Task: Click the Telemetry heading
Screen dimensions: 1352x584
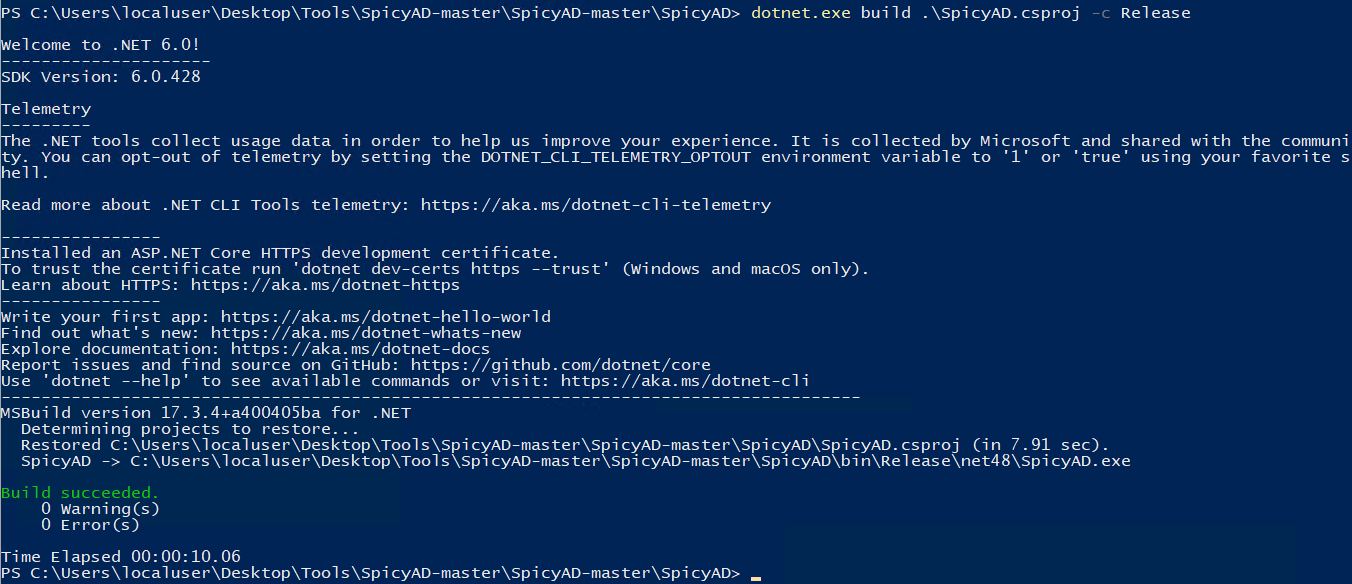Action: 46,109
